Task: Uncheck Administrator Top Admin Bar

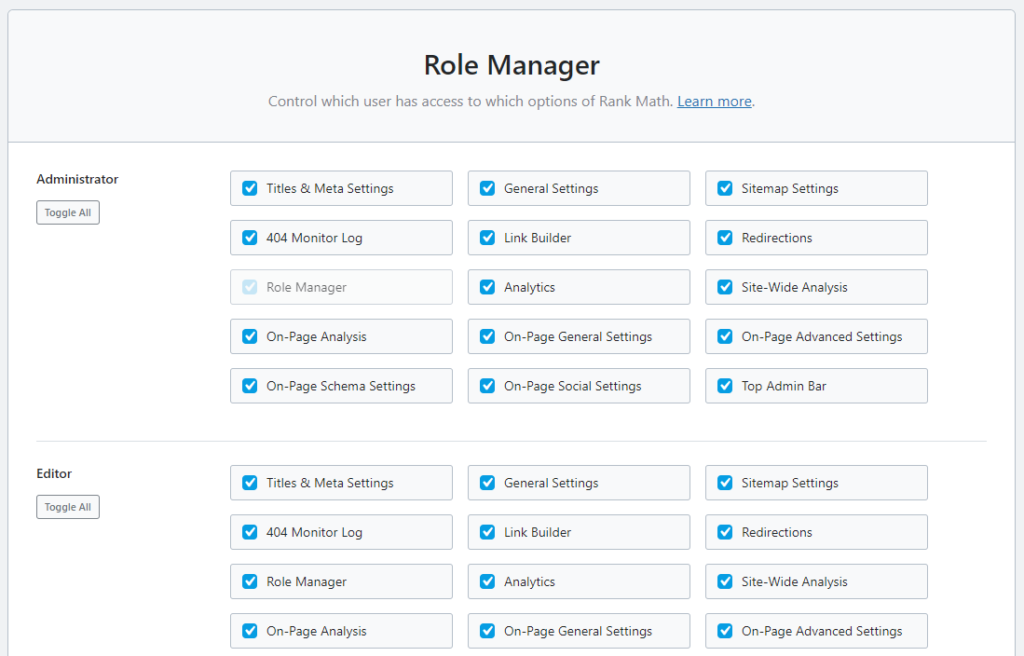Action: tap(725, 386)
